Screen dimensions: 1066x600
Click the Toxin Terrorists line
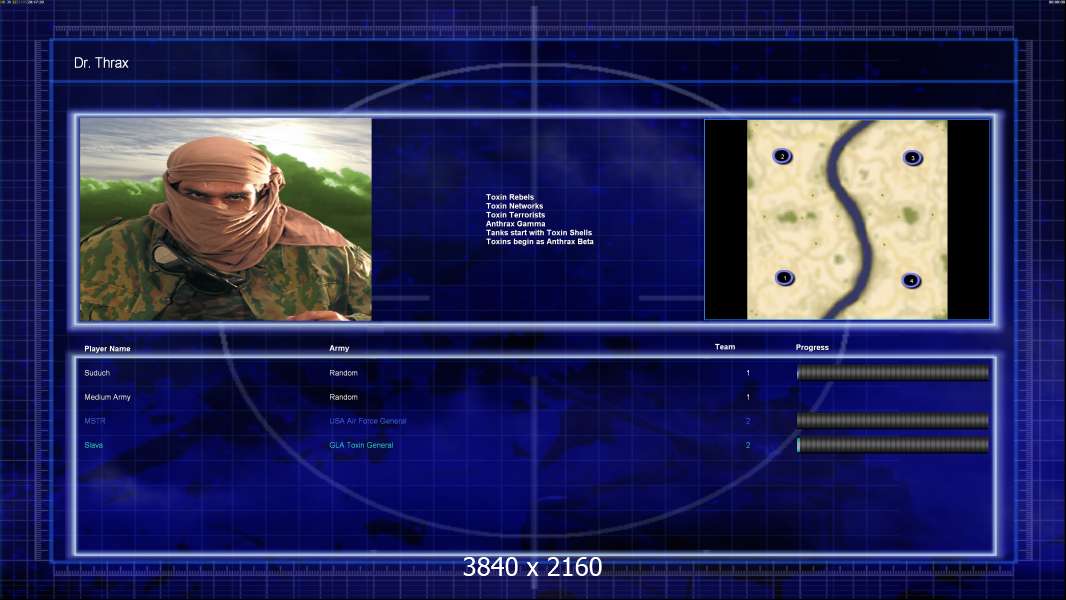(515, 215)
